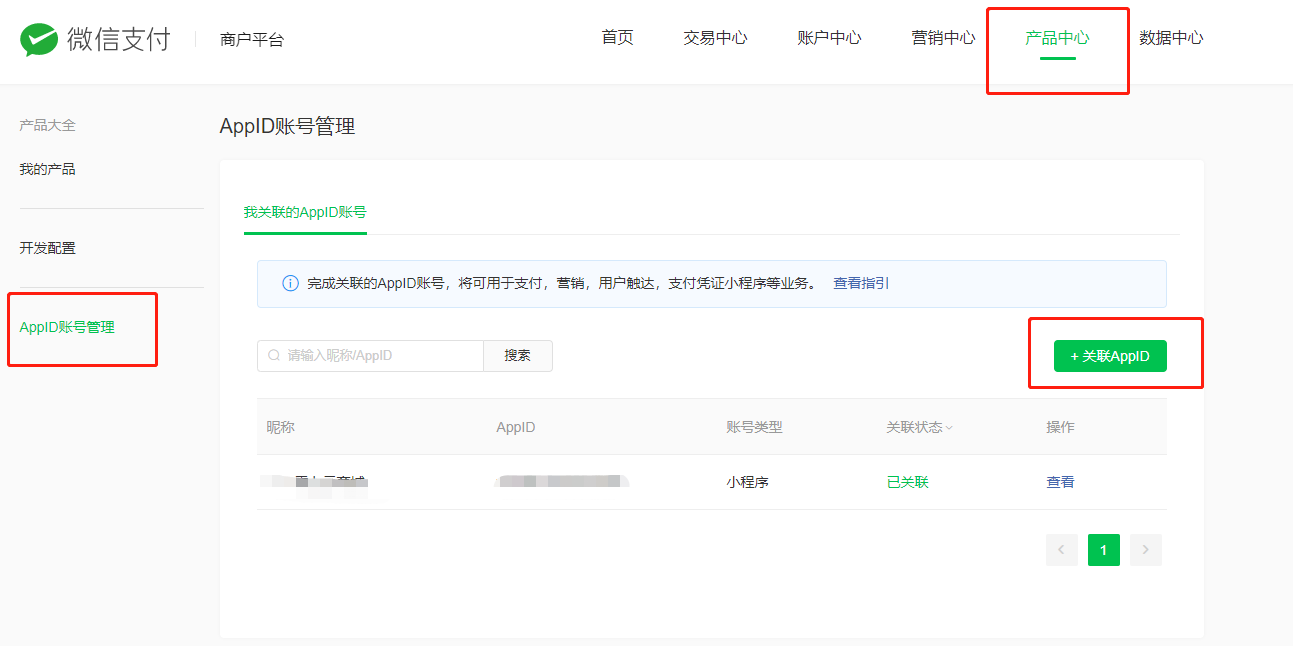Click the 已关联 status text
This screenshot has width=1293, height=646.
tap(907, 482)
